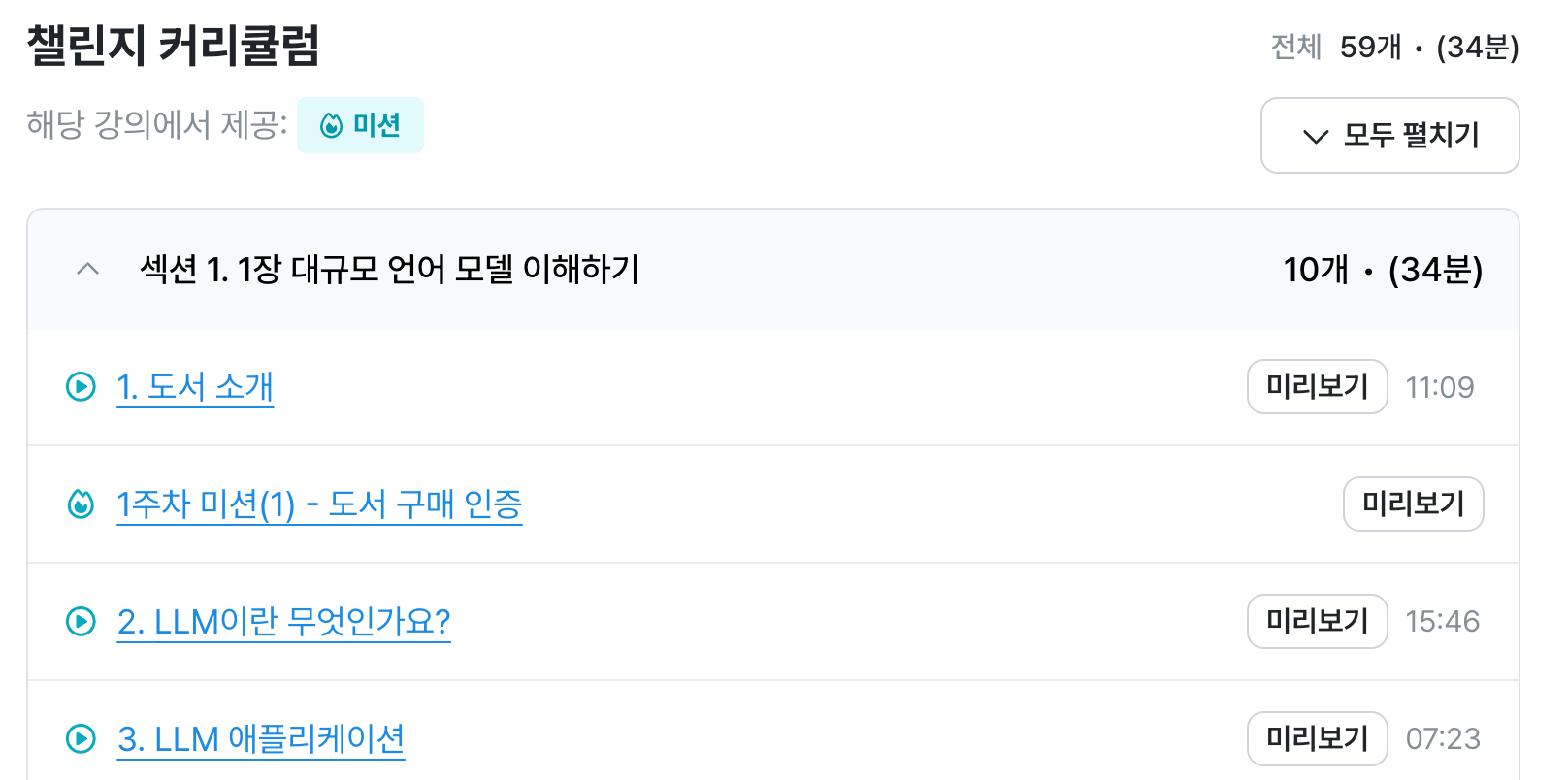The width and height of the screenshot is (1568, 780).
Task: Open link '1주차 미션(1) - 도서 구매 인증'
Action: coord(319,504)
